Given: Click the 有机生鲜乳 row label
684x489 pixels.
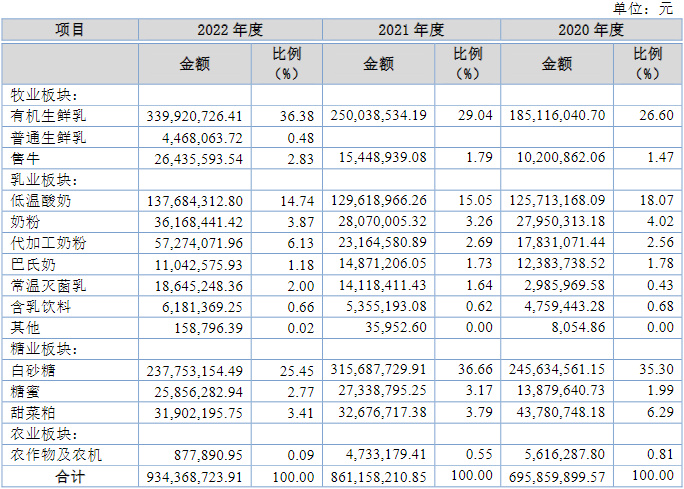Looking at the screenshot, I should tap(48, 116).
